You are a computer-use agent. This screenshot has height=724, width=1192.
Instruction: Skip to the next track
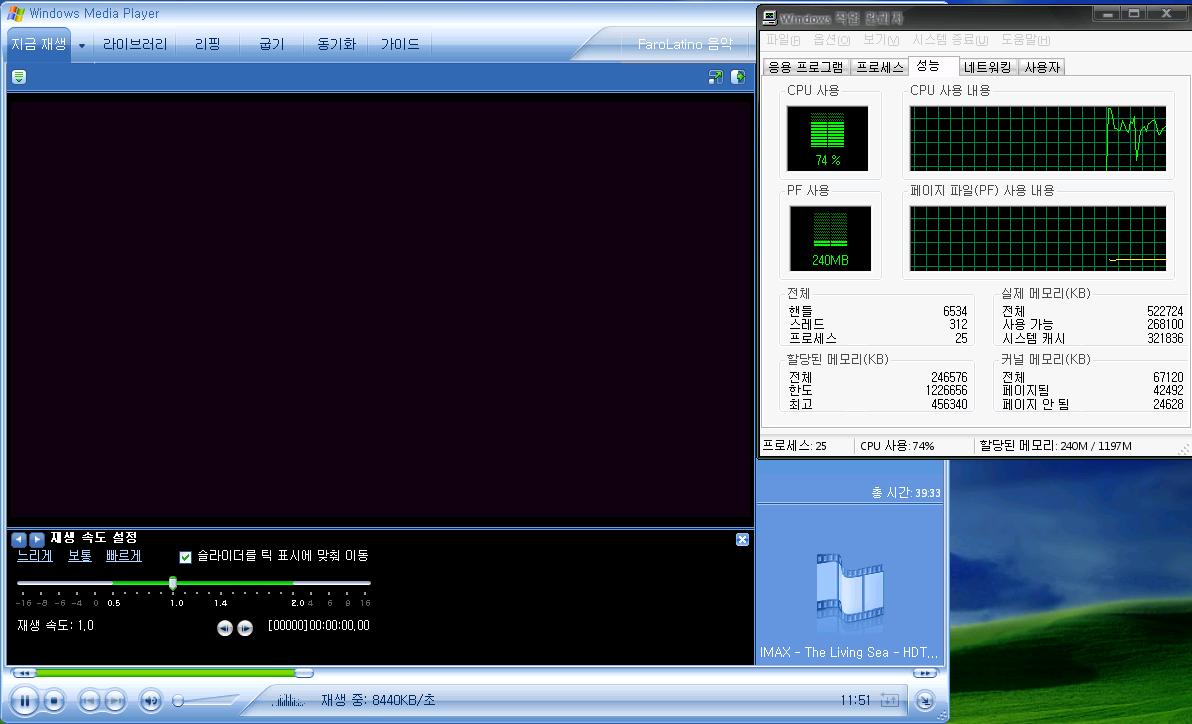[x=115, y=700]
